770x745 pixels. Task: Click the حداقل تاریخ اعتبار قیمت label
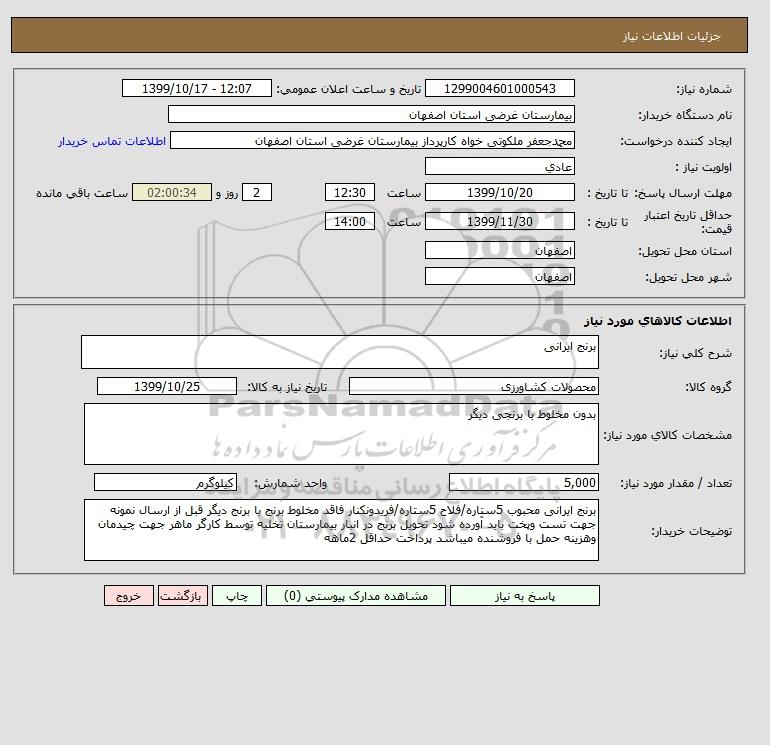click(x=688, y=222)
